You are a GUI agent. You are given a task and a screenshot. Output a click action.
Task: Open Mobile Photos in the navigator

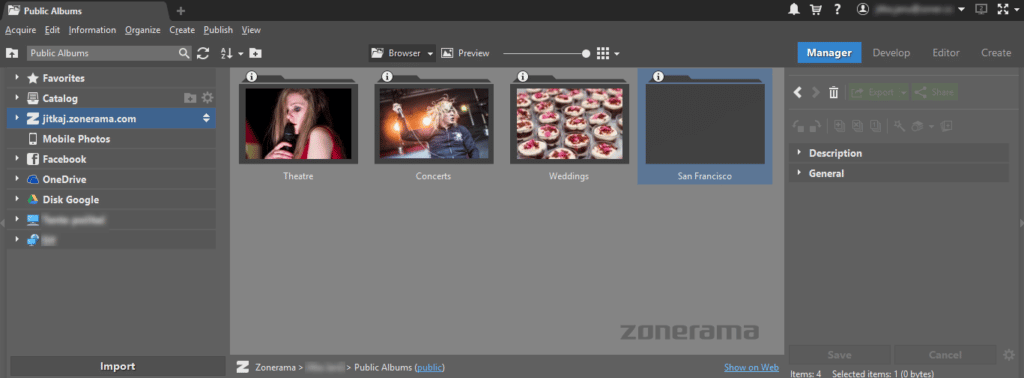click(111, 138)
